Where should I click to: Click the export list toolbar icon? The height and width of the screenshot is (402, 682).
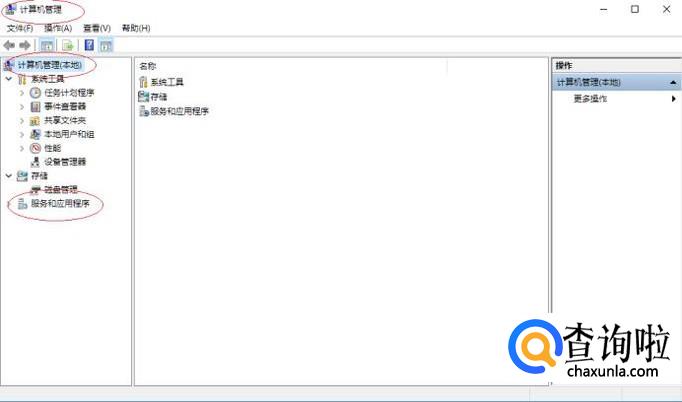tap(68, 45)
